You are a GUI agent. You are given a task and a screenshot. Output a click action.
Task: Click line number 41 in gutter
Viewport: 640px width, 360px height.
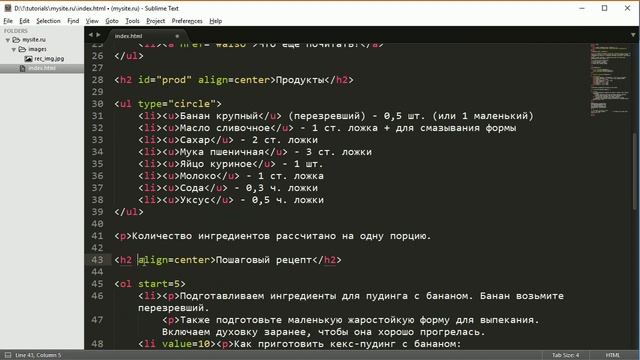coord(98,236)
